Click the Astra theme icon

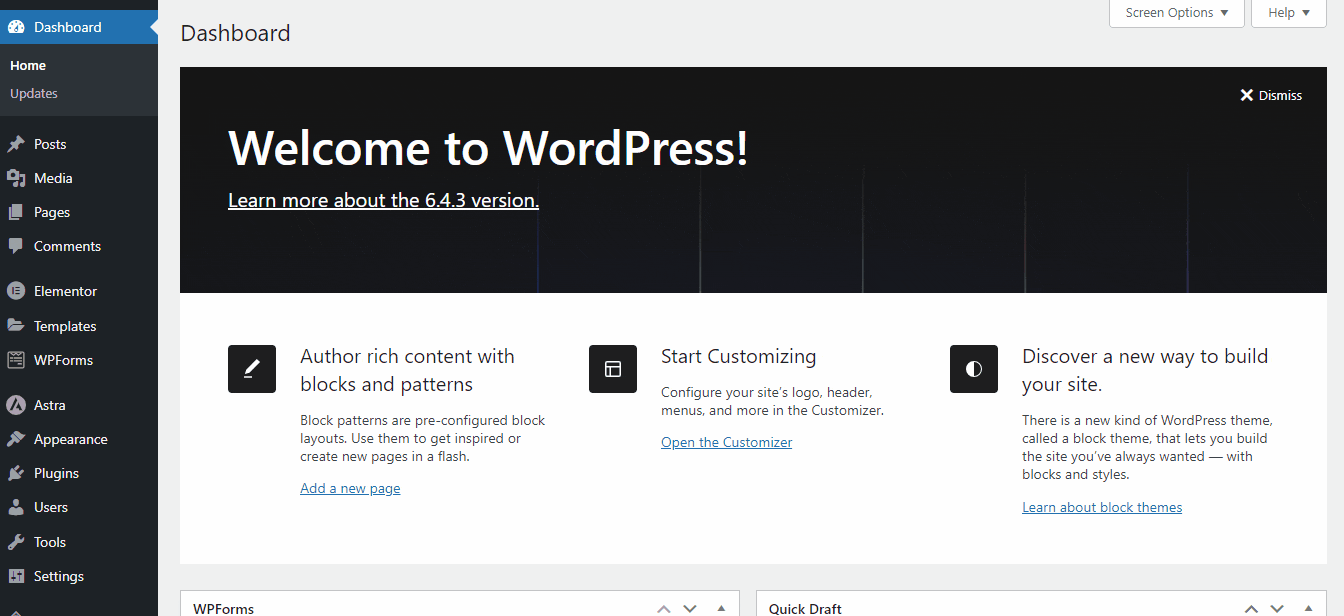tap(18, 404)
